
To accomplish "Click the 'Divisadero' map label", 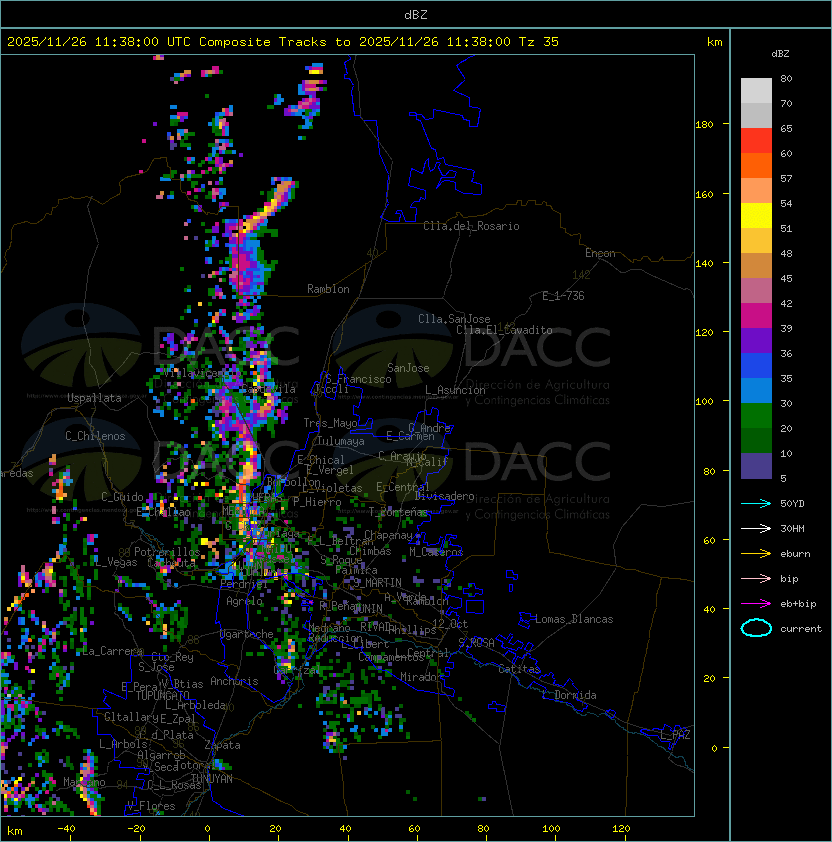I will (x=444, y=496).
